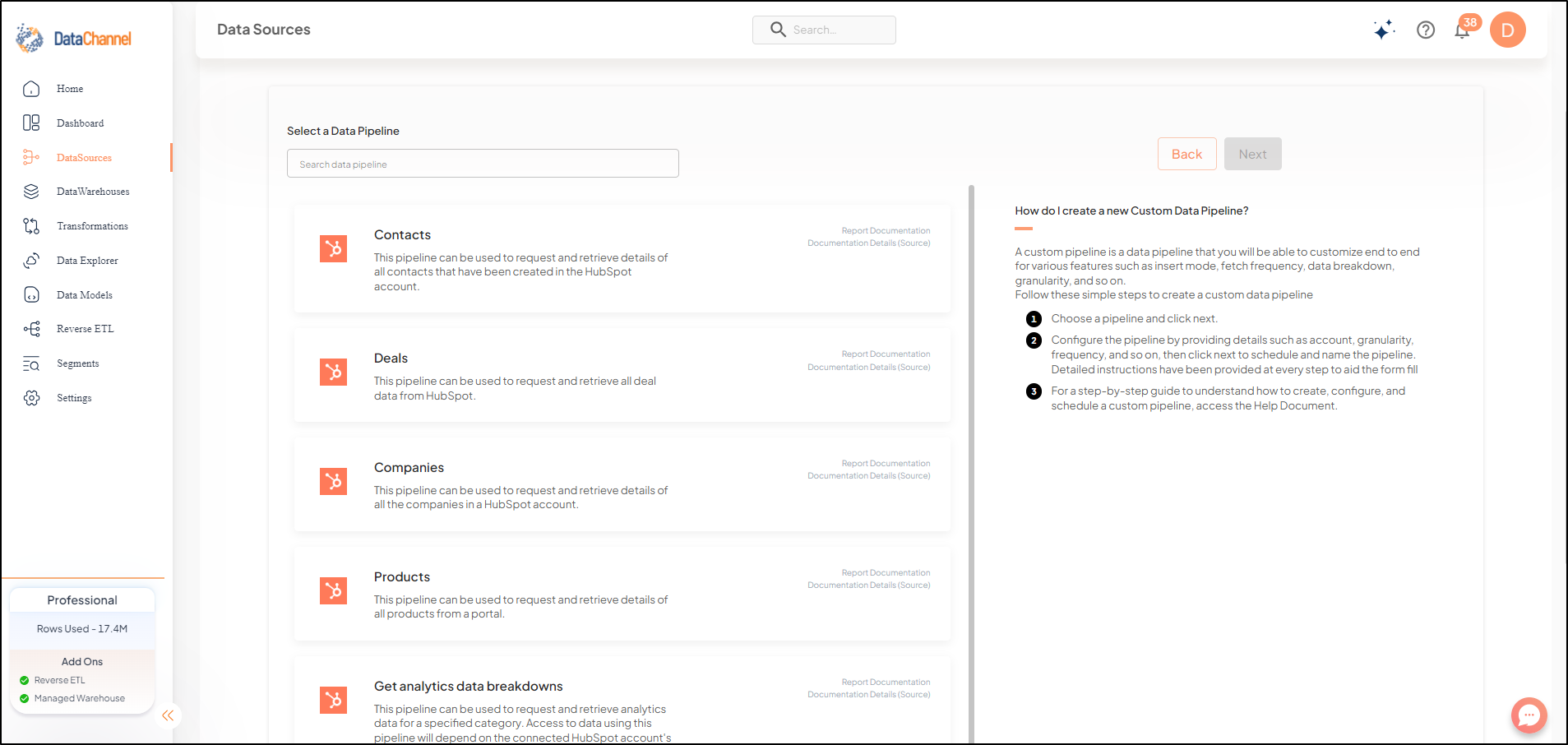Open Report Documentation for analytics breakdowns
The width and height of the screenshot is (1568, 745).
point(886,683)
